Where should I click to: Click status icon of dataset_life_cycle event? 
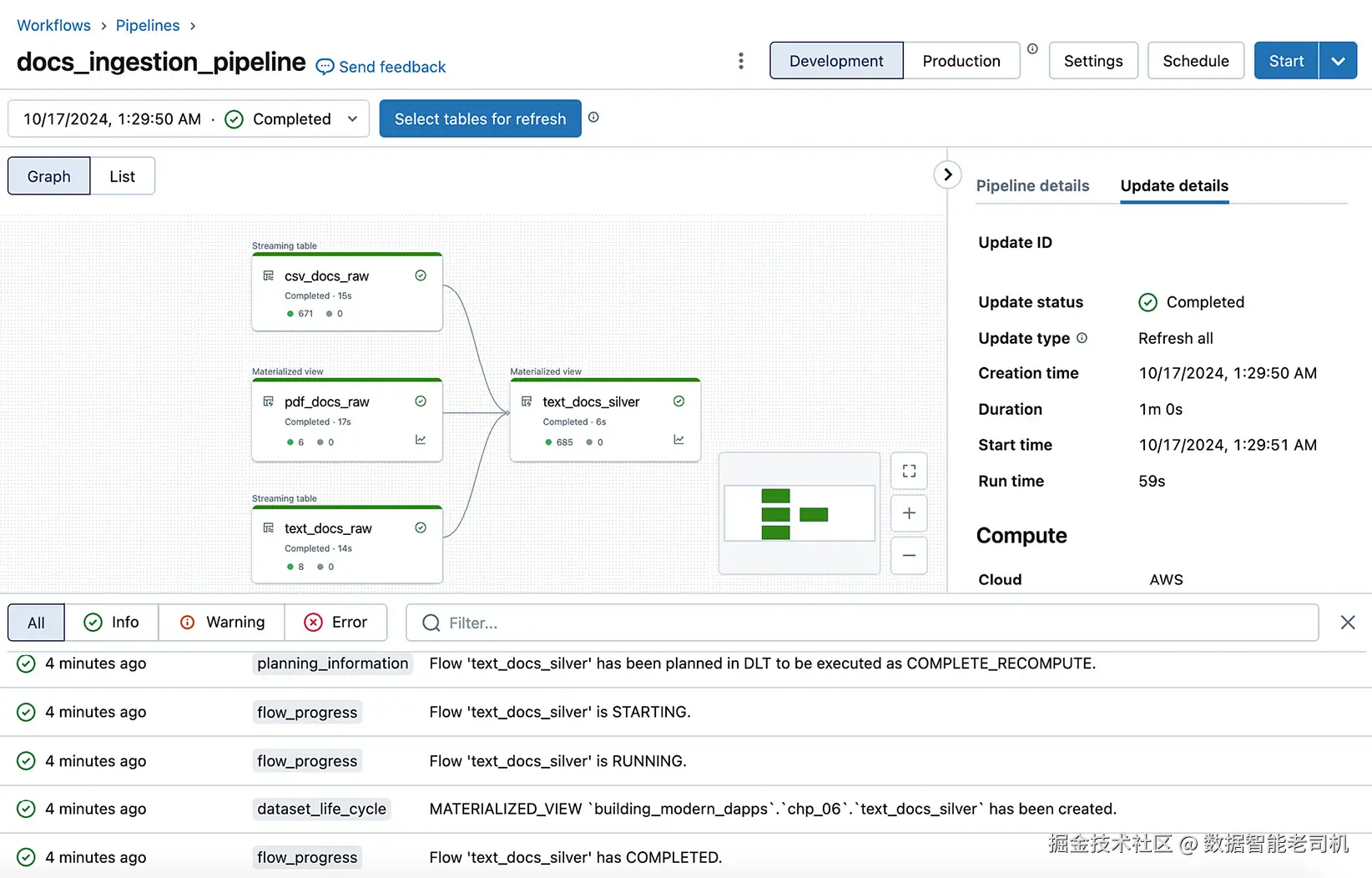pyautogui.click(x=26, y=809)
